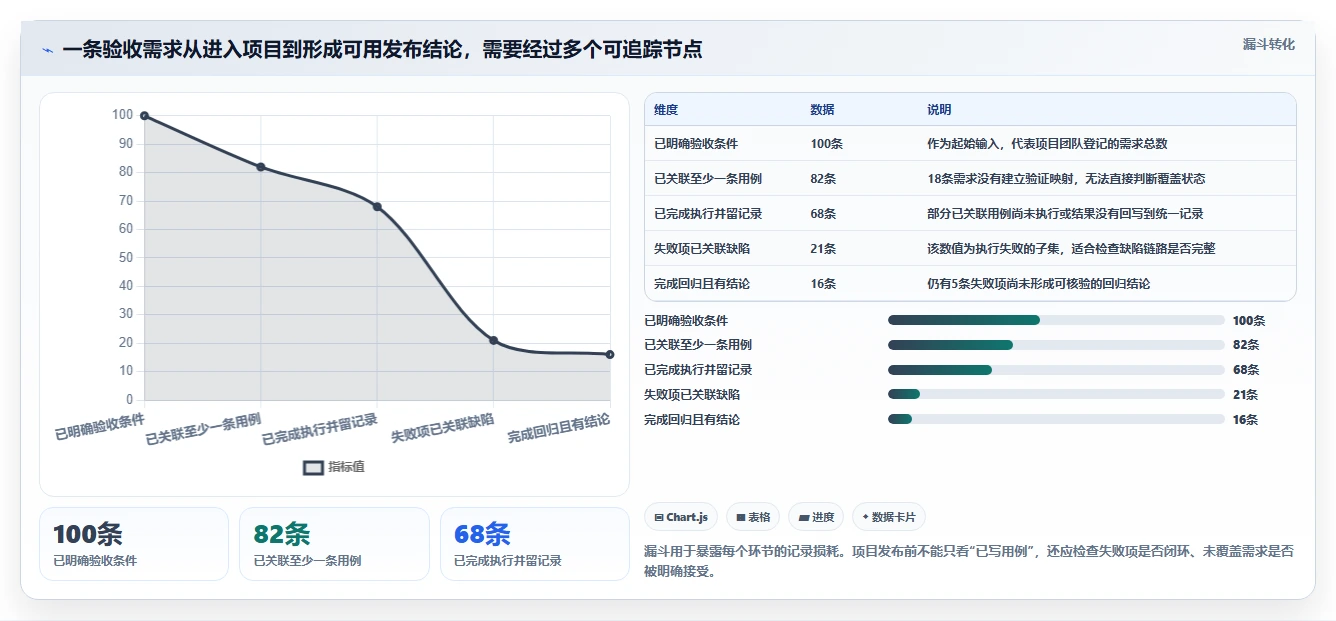Open the 100条 已明确验收条件 stat card
1336x621 pixels.
(134, 544)
